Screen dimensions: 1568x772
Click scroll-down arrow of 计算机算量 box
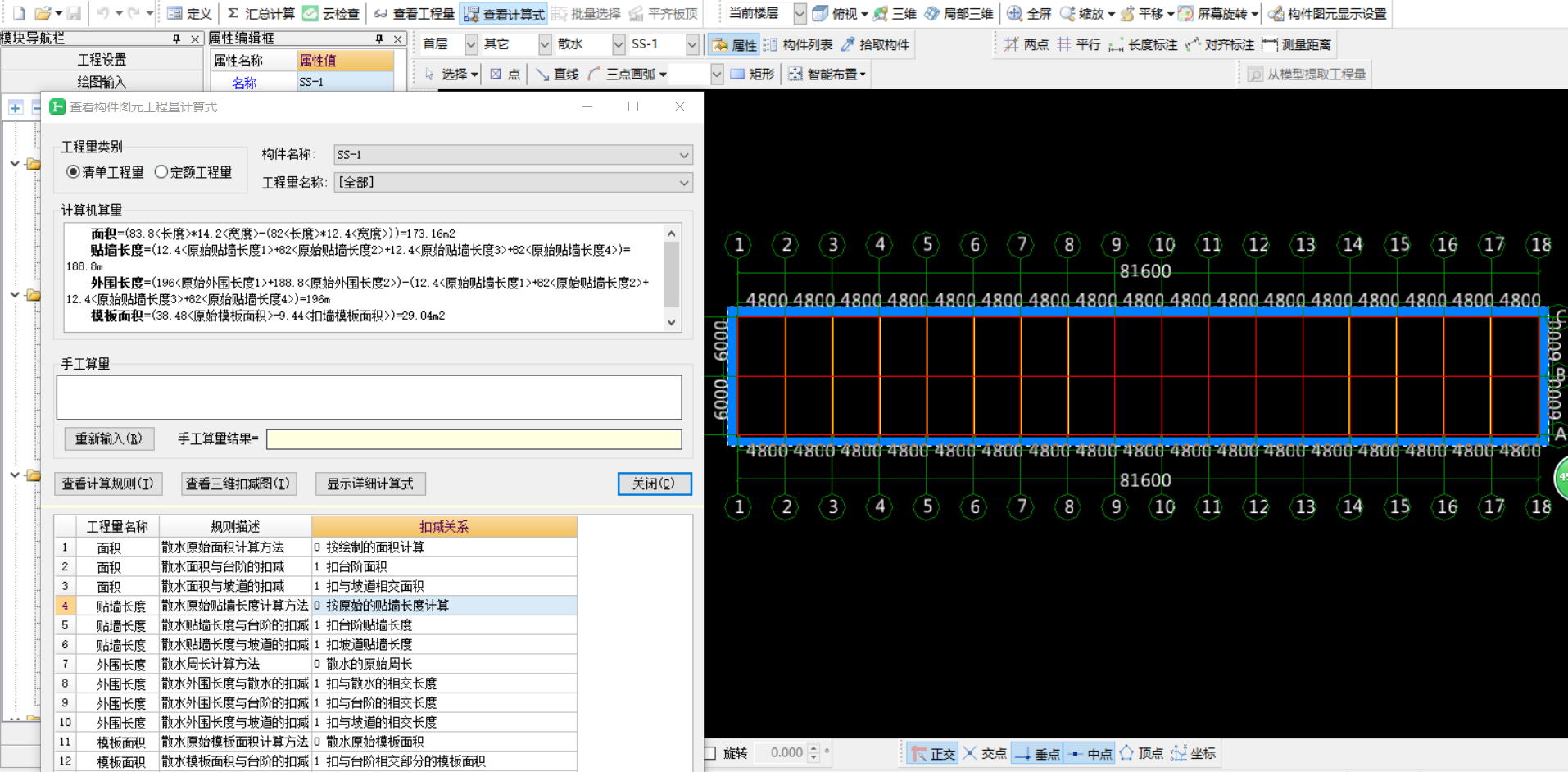pos(672,323)
